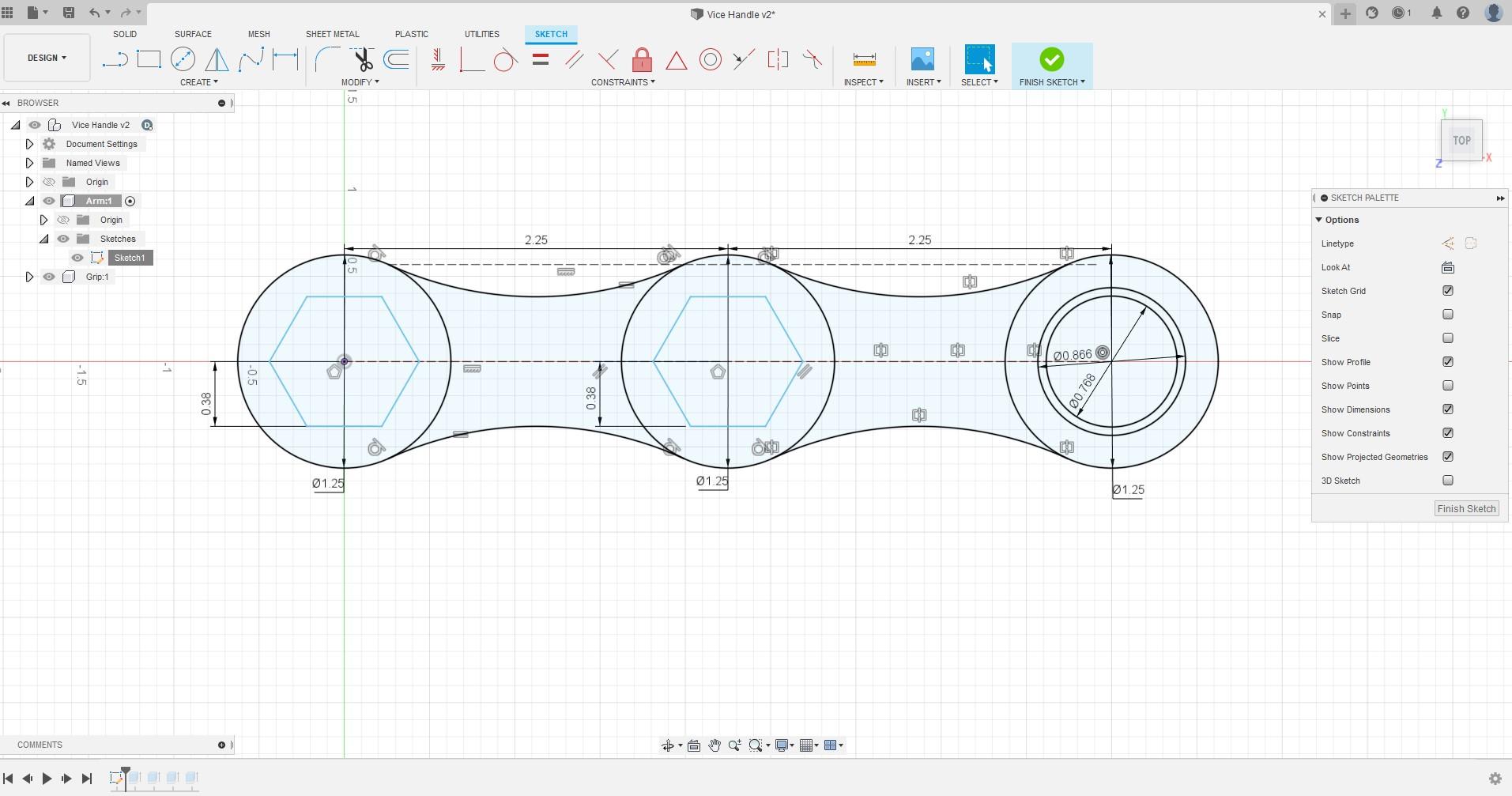Screen dimensions: 1512x796
Task: Click the Insert Image icon
Action: pos(922,59)
